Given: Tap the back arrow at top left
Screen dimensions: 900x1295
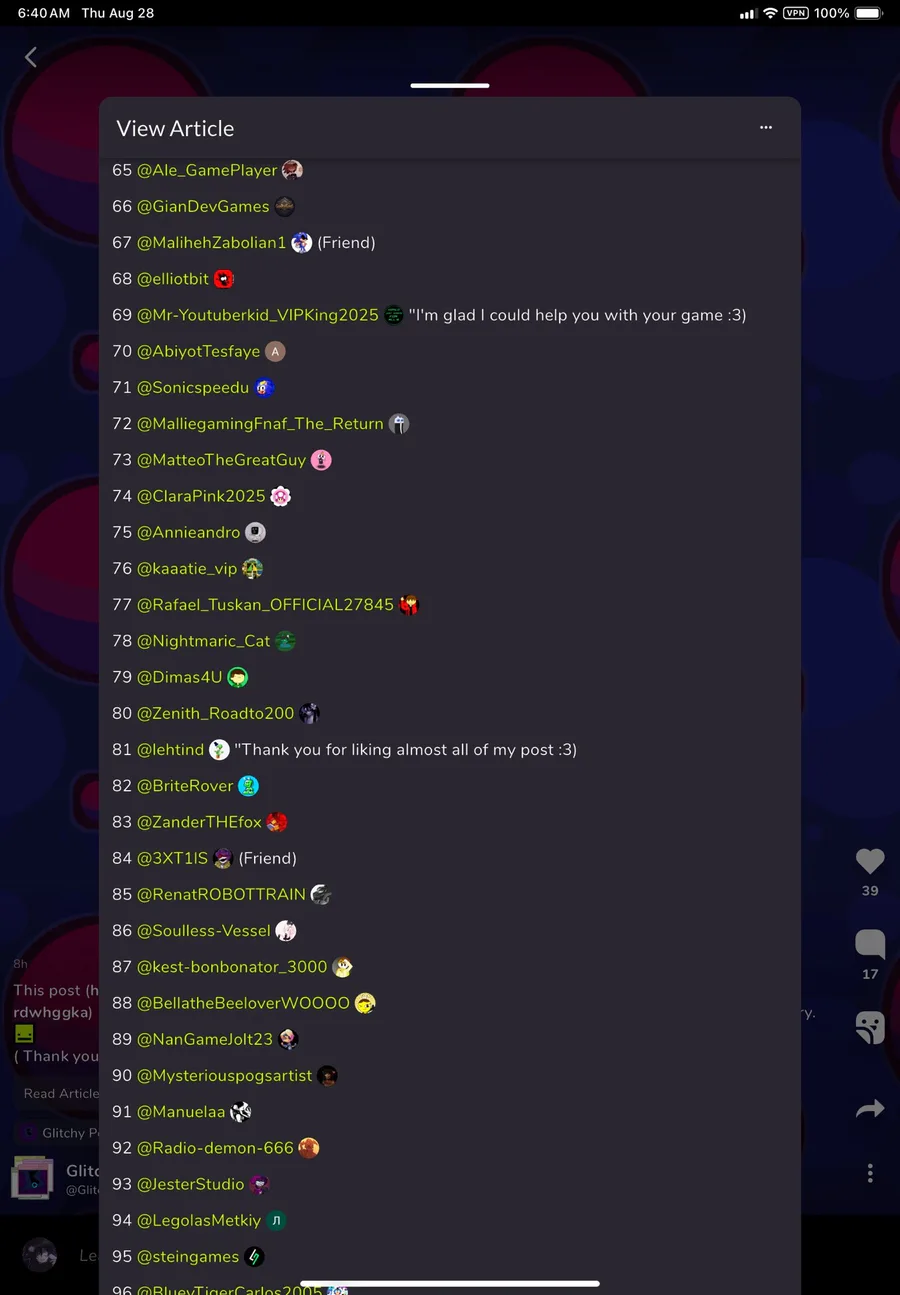Looking at the screenshot, I should click(31, 57).
